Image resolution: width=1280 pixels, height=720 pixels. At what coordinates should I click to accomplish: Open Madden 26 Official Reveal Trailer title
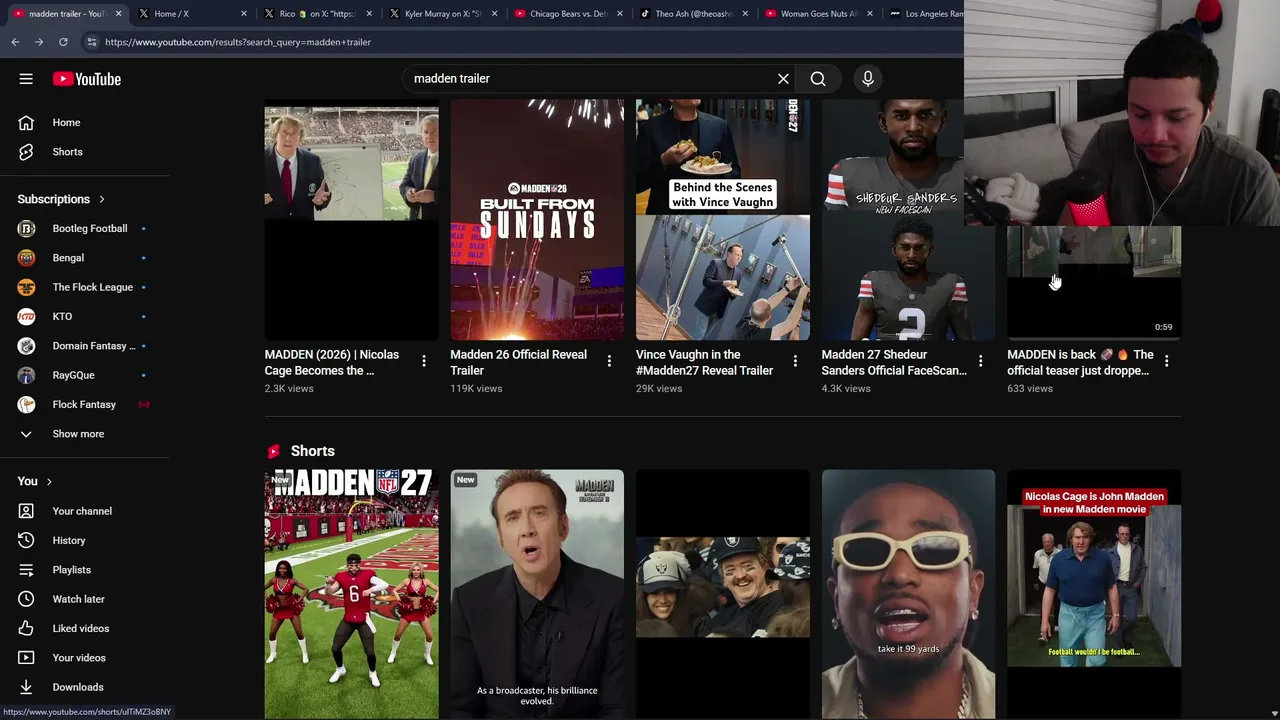click(x=518, y=362)
